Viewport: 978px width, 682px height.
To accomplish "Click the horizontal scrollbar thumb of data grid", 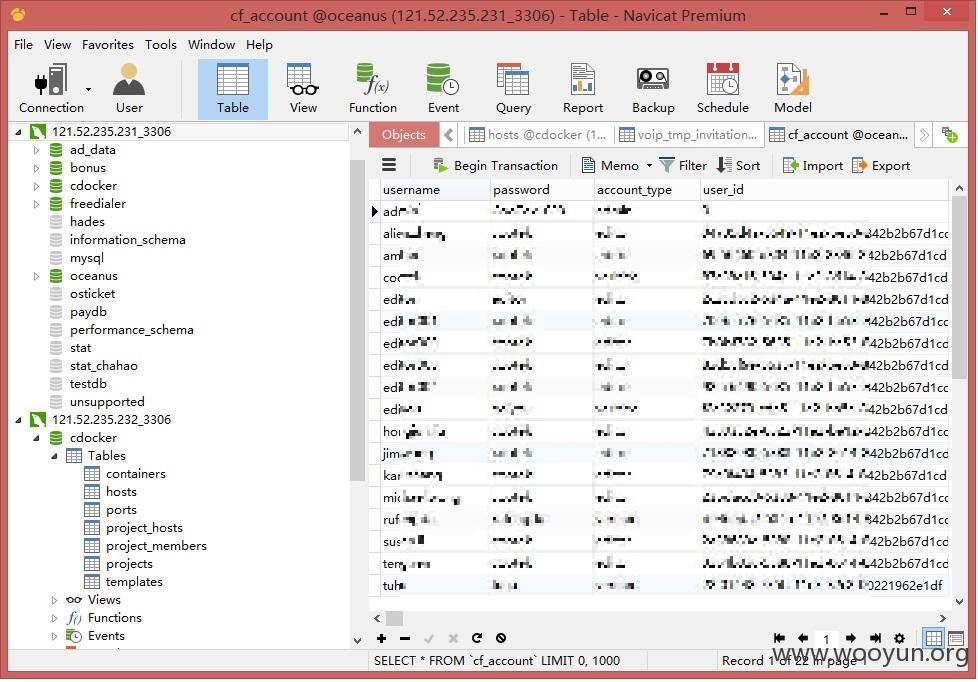I will (394, 618).
